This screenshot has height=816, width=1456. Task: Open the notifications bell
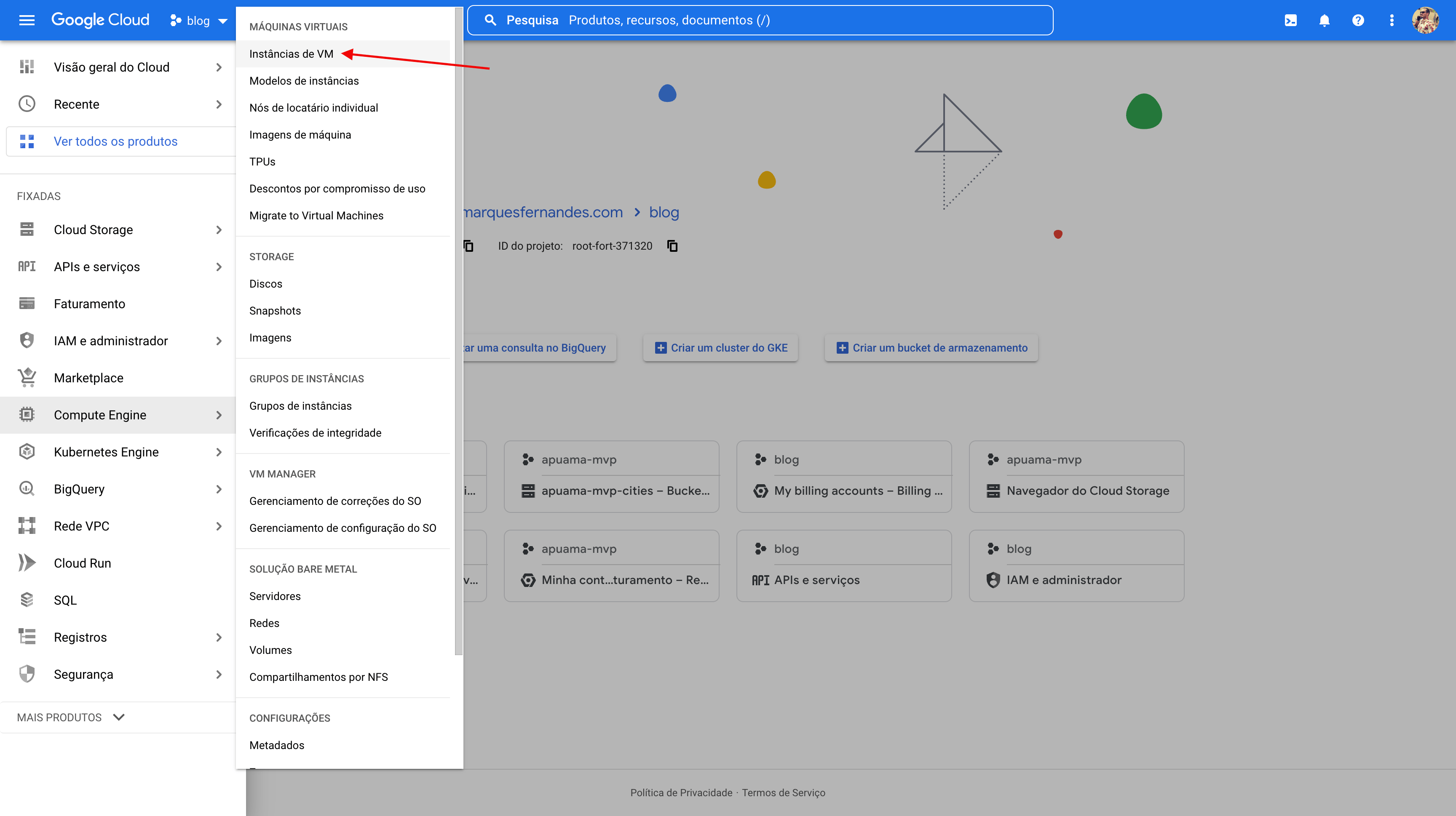[1324, 21]
